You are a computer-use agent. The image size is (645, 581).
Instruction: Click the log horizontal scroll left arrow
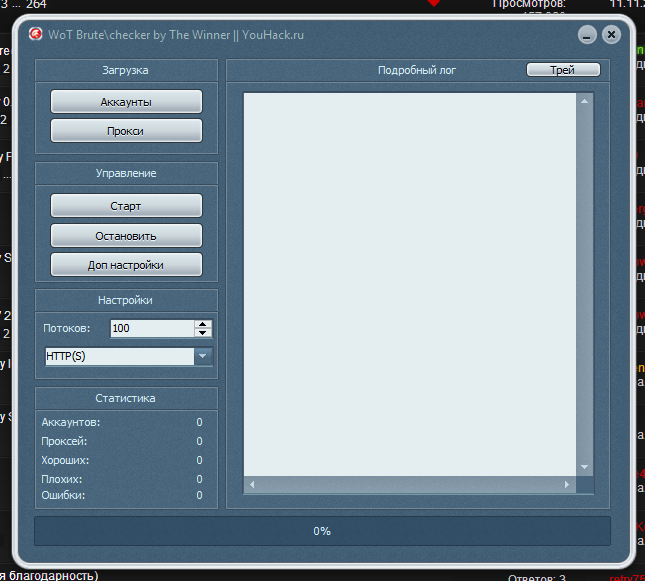(x=252, y=485)
